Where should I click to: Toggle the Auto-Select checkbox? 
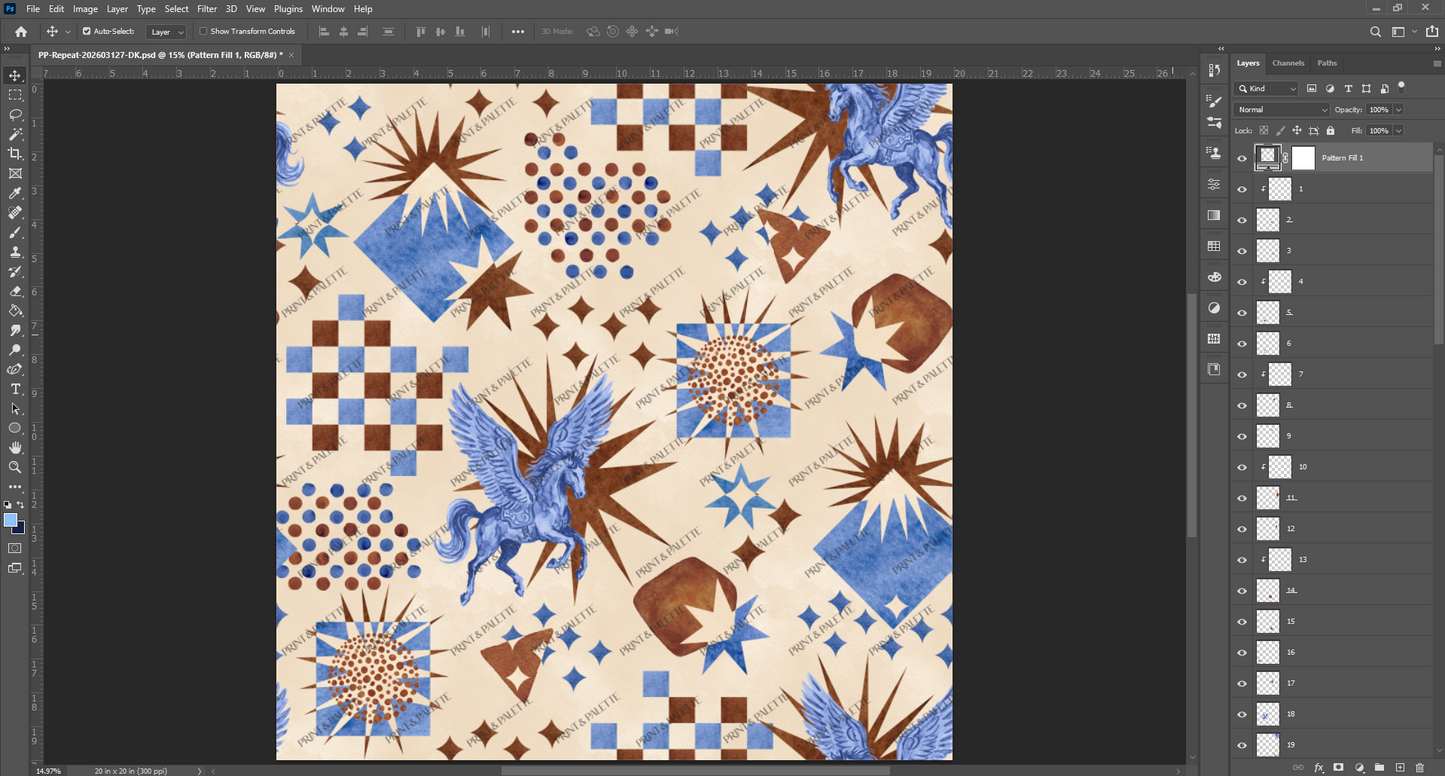pos(86,31)
